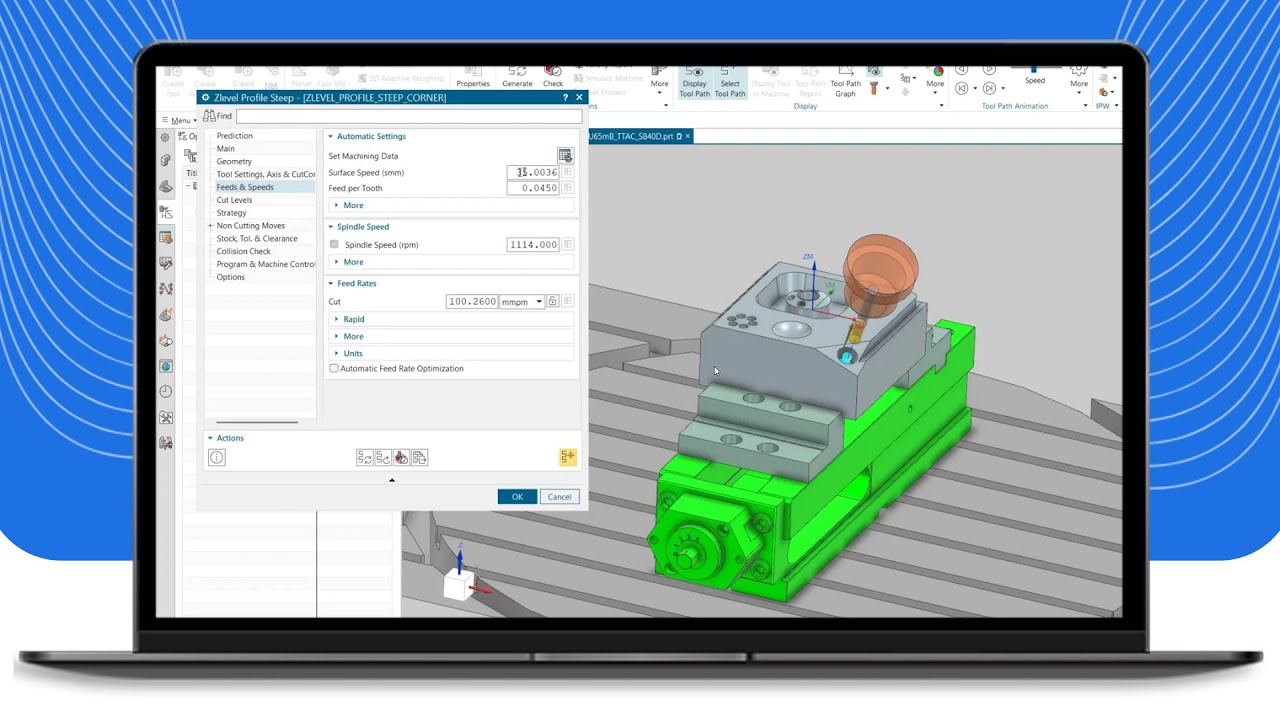The image size is (1280, 720).
Task: Click the Find search field
Action: click(408, 116)
